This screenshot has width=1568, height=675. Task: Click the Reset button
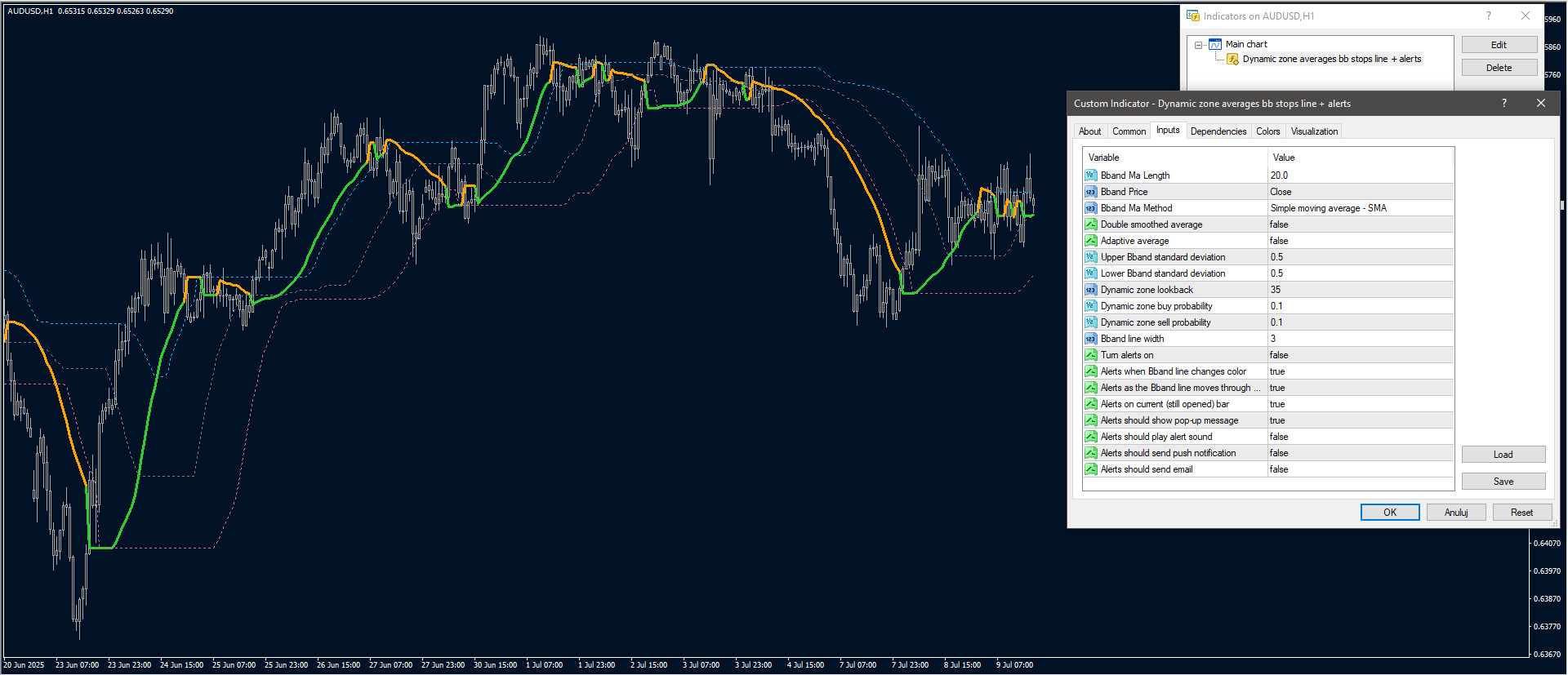pos(1521,513)
